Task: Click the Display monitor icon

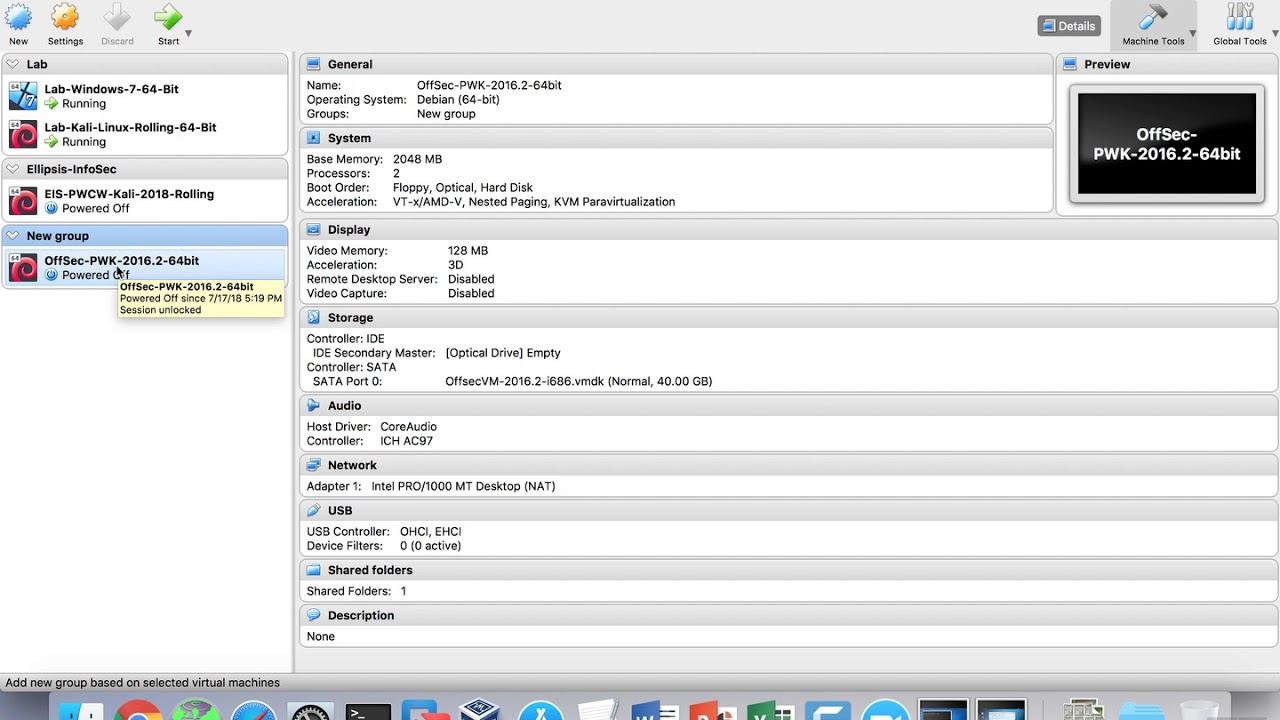Action: (x=314, y=229)
